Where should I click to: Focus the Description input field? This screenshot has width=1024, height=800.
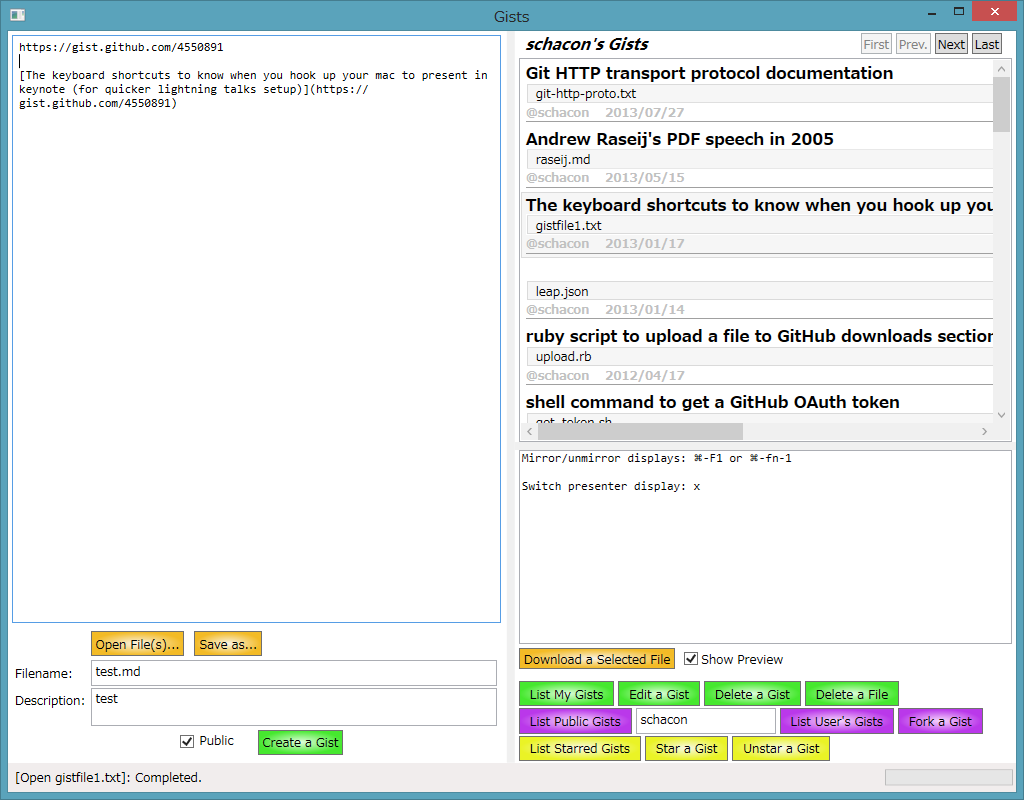[x=294, y=707]
